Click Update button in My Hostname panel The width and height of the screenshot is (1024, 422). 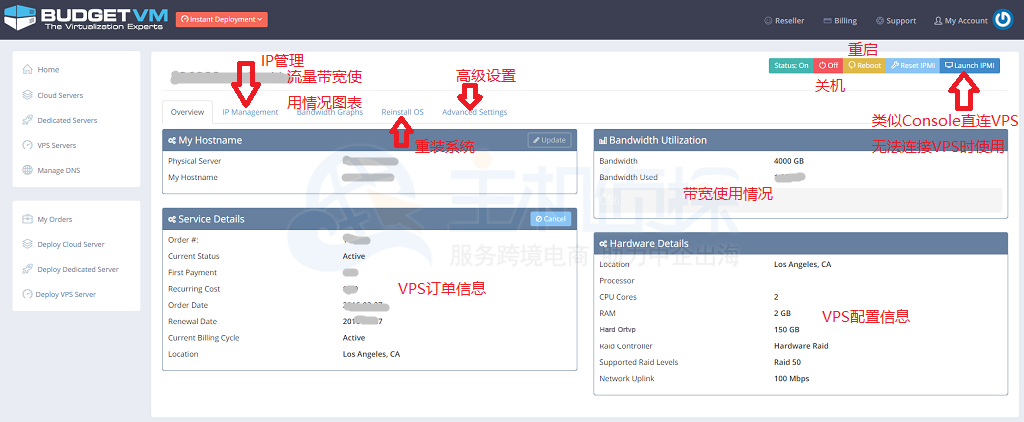[x=549, y=140]
